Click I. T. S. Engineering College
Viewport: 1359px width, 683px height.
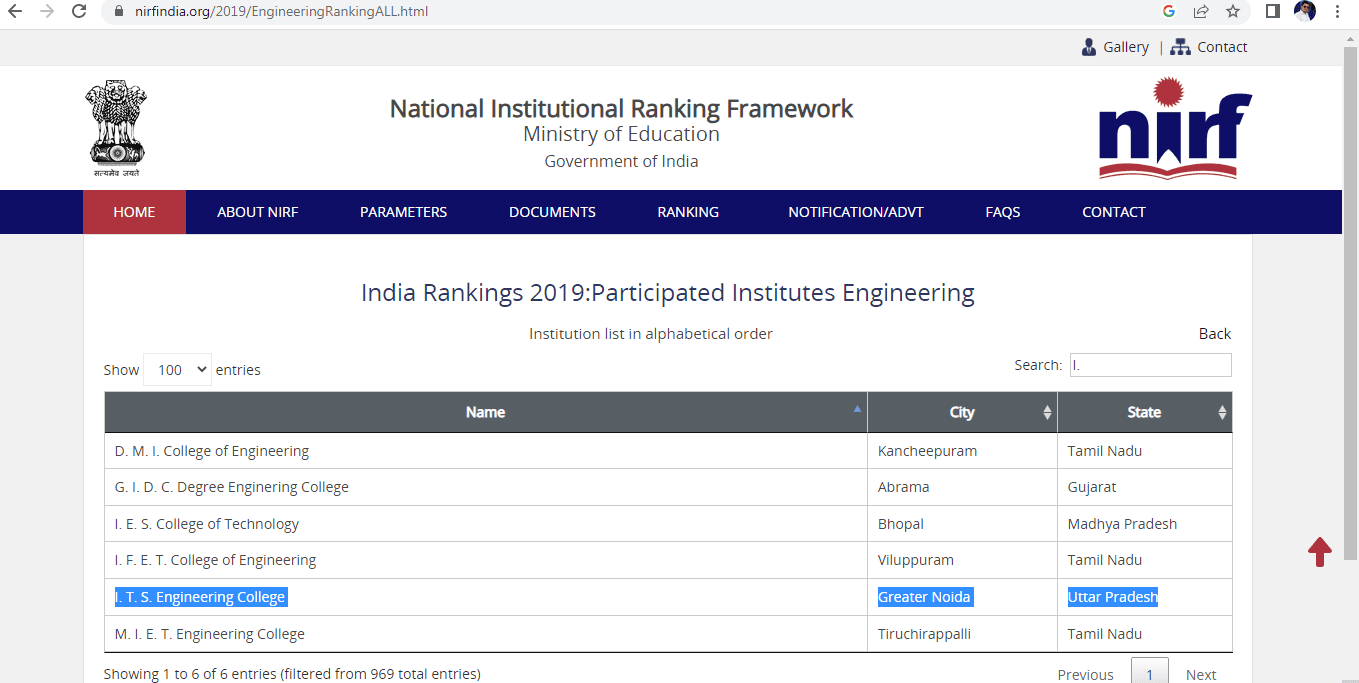click(200, 597)
